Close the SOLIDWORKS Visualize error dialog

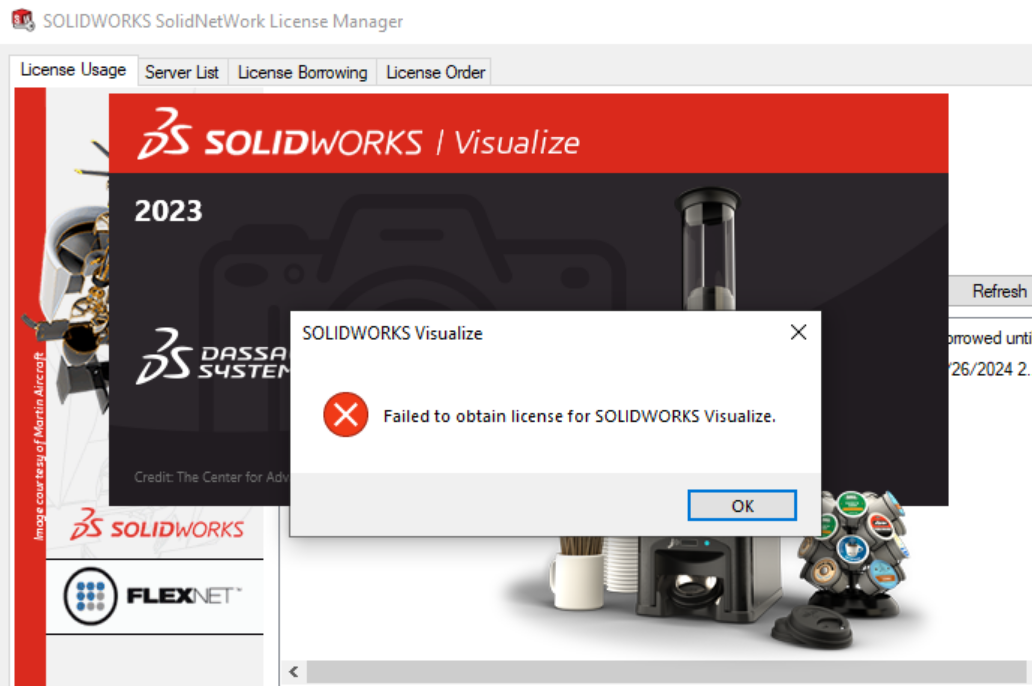[x=798, y=332]
